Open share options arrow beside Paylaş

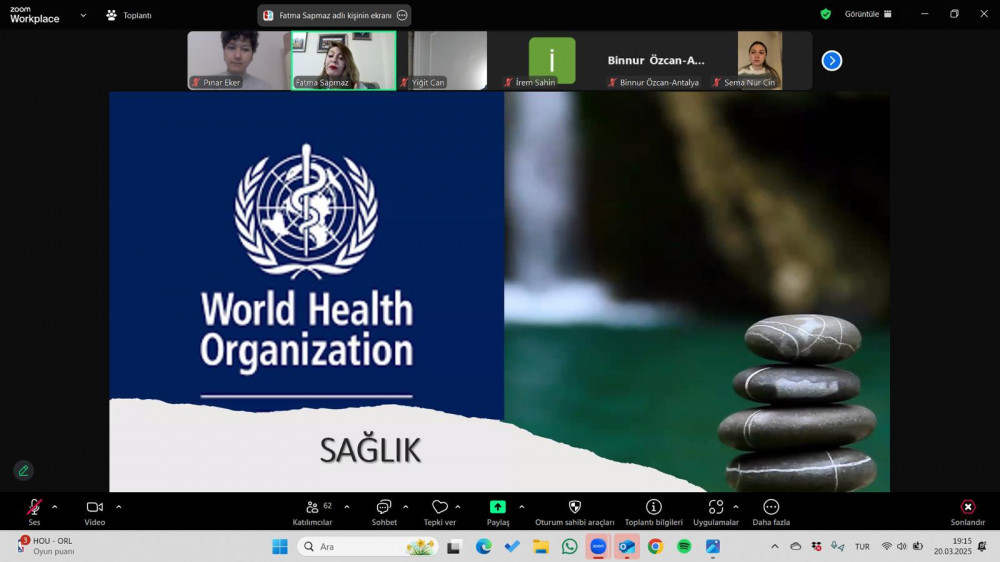[x=522, y=507]
